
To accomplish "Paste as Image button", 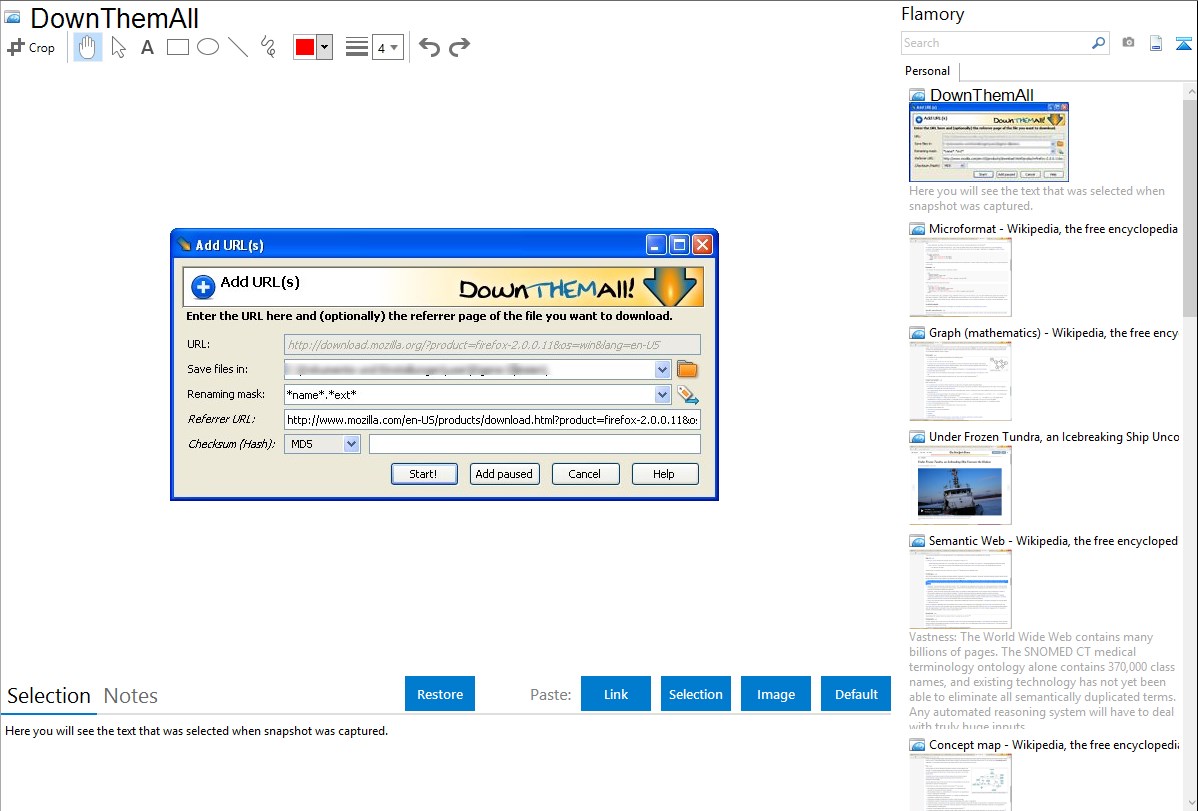I will point(775,694).
